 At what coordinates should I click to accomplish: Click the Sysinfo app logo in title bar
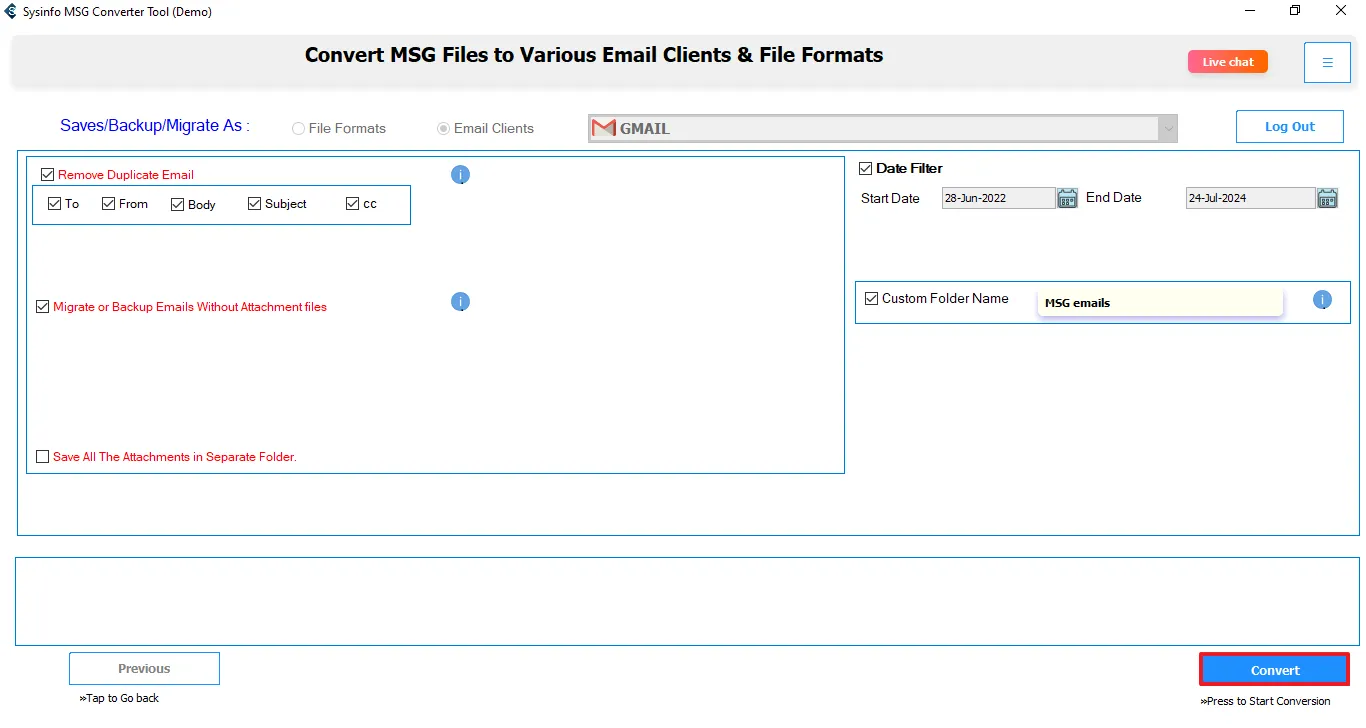[11, 12]
